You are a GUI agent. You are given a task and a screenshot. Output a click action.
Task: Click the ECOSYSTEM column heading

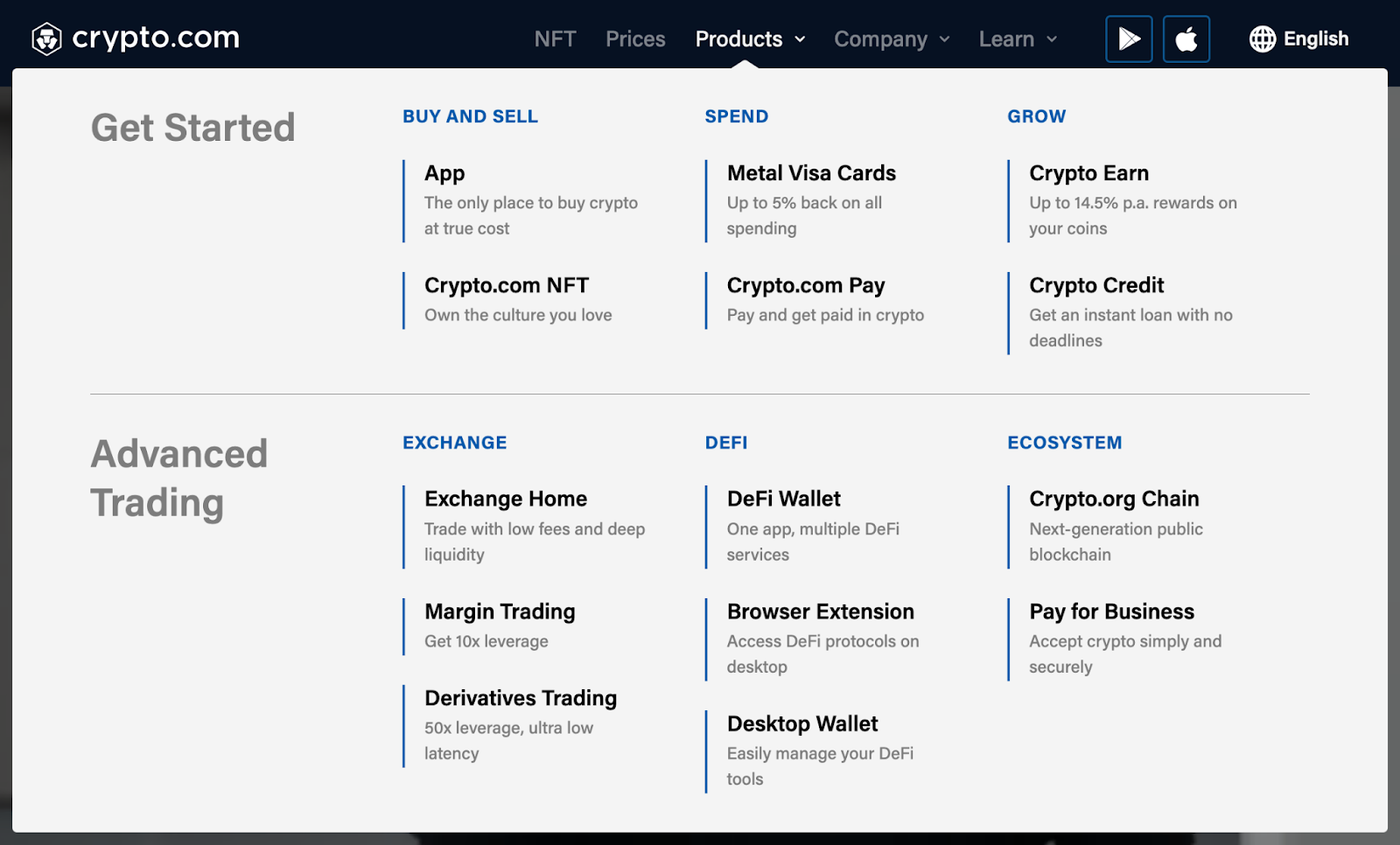[1064, 443]
